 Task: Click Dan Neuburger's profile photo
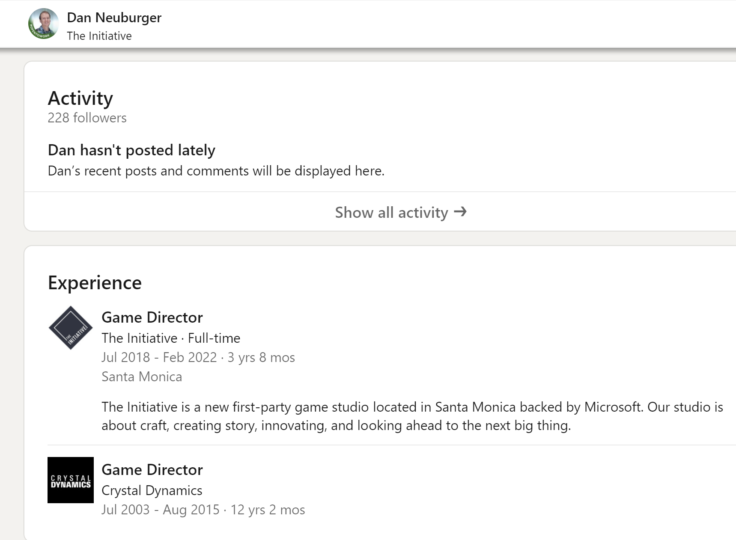click(x=43, y=23)
